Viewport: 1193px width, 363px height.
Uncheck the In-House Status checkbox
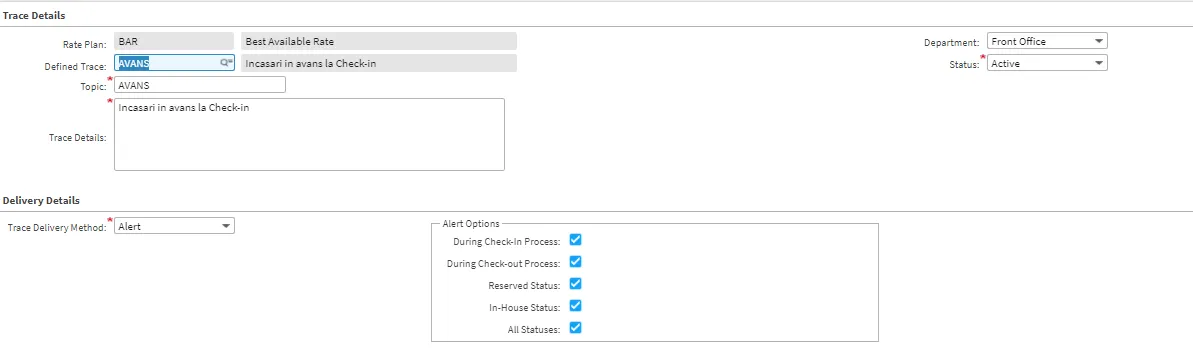(575, 306)
